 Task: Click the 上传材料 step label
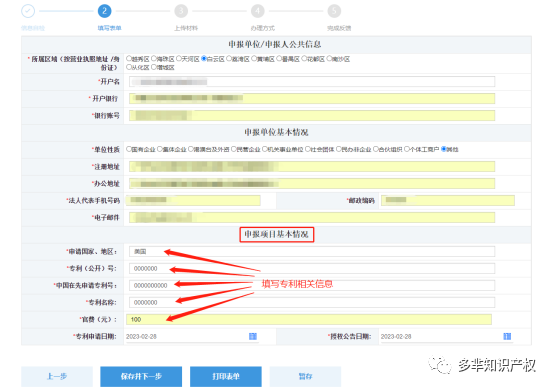point(186,28)
